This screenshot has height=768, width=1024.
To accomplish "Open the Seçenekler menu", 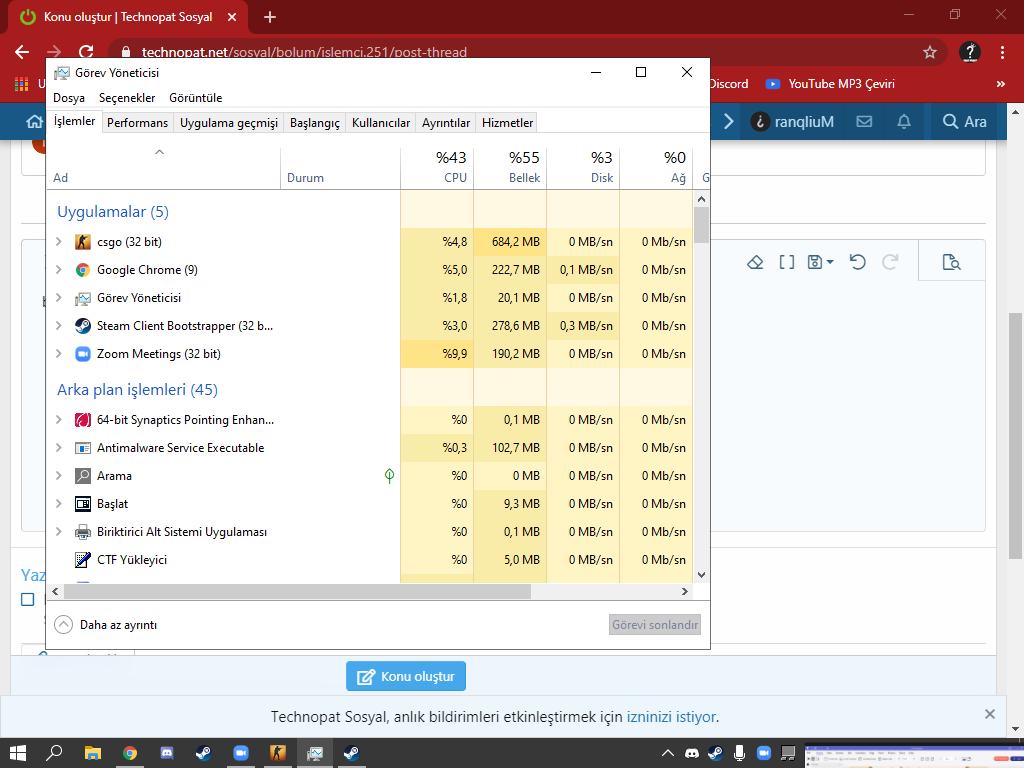I will pyautogui.click(x=127, y=98).
